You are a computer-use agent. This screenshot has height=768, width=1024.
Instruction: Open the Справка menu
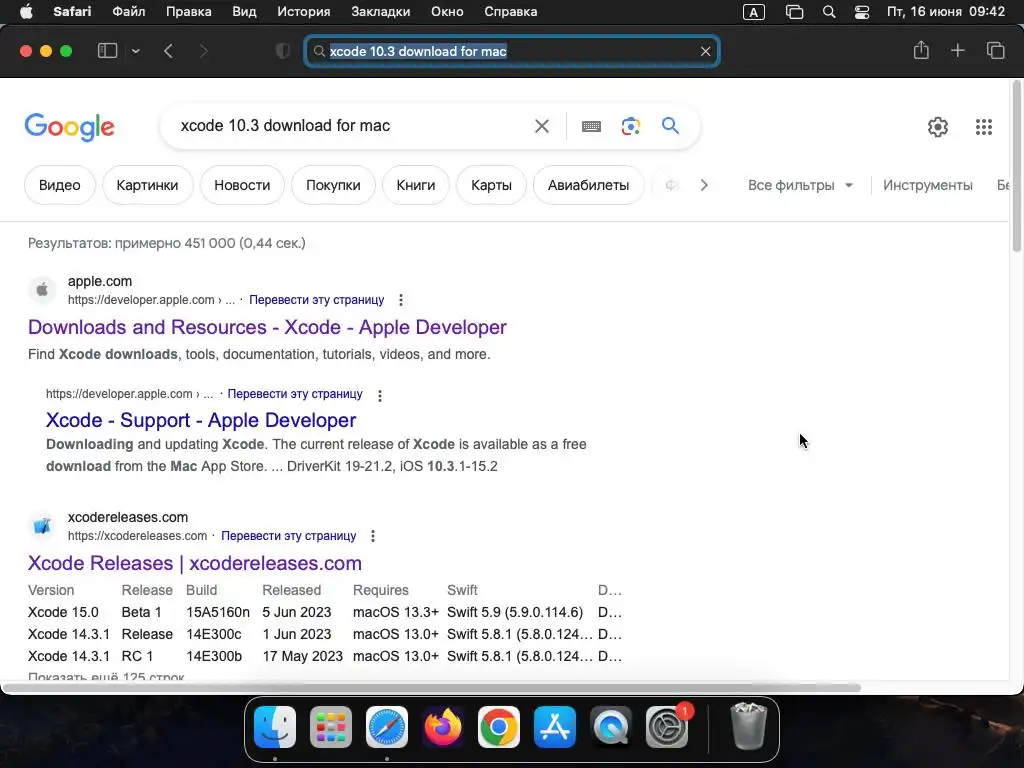pos(511,12)
